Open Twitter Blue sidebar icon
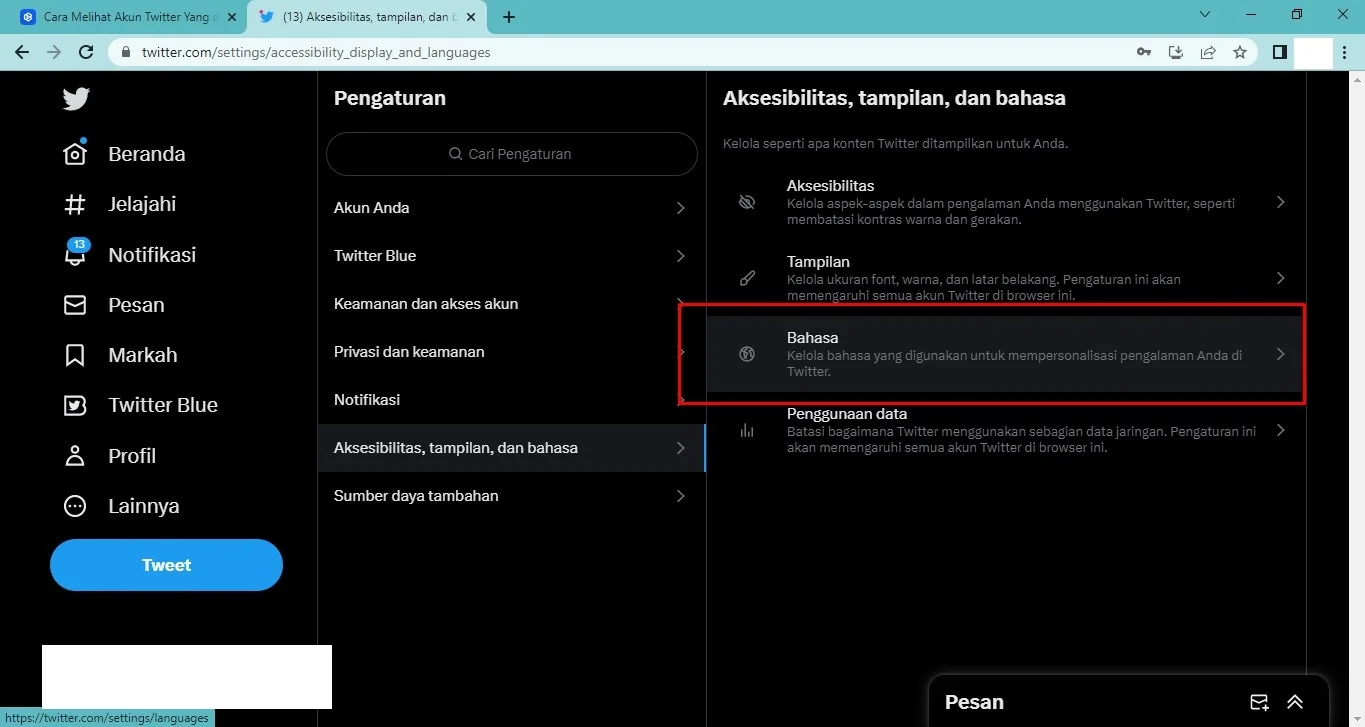Screen dimensions: 1365x727 (x=75, y=405)
